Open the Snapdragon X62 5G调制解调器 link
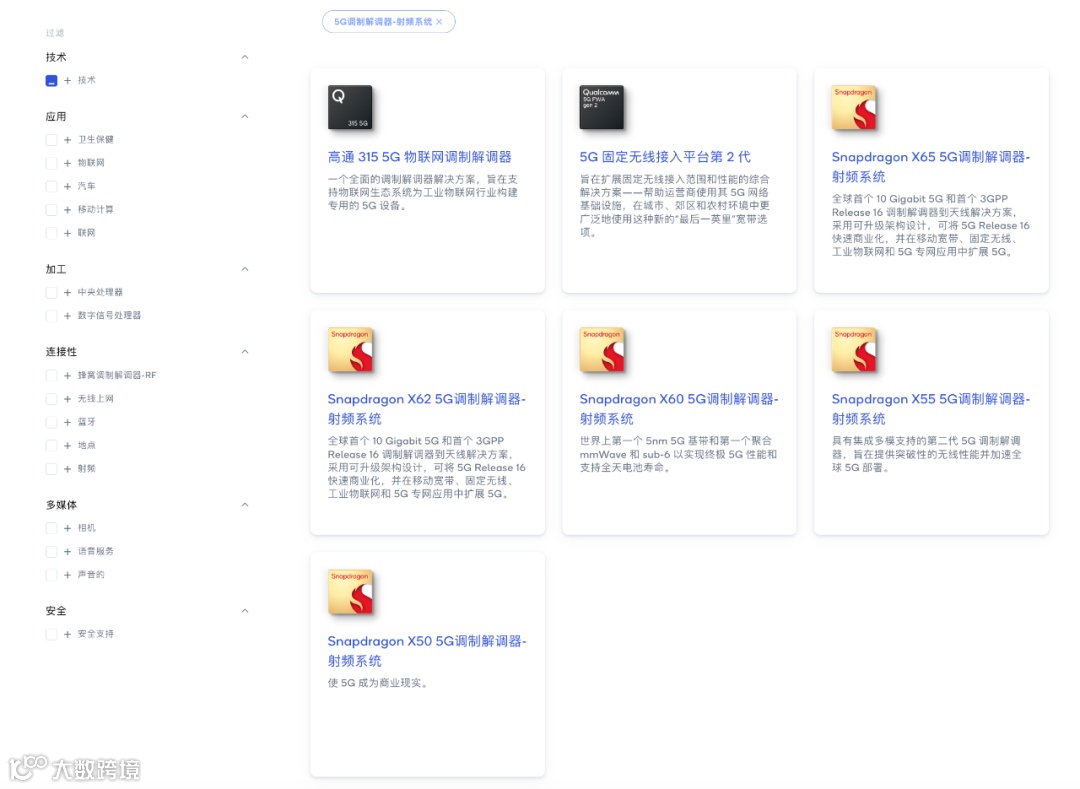 tap(426, 409)
